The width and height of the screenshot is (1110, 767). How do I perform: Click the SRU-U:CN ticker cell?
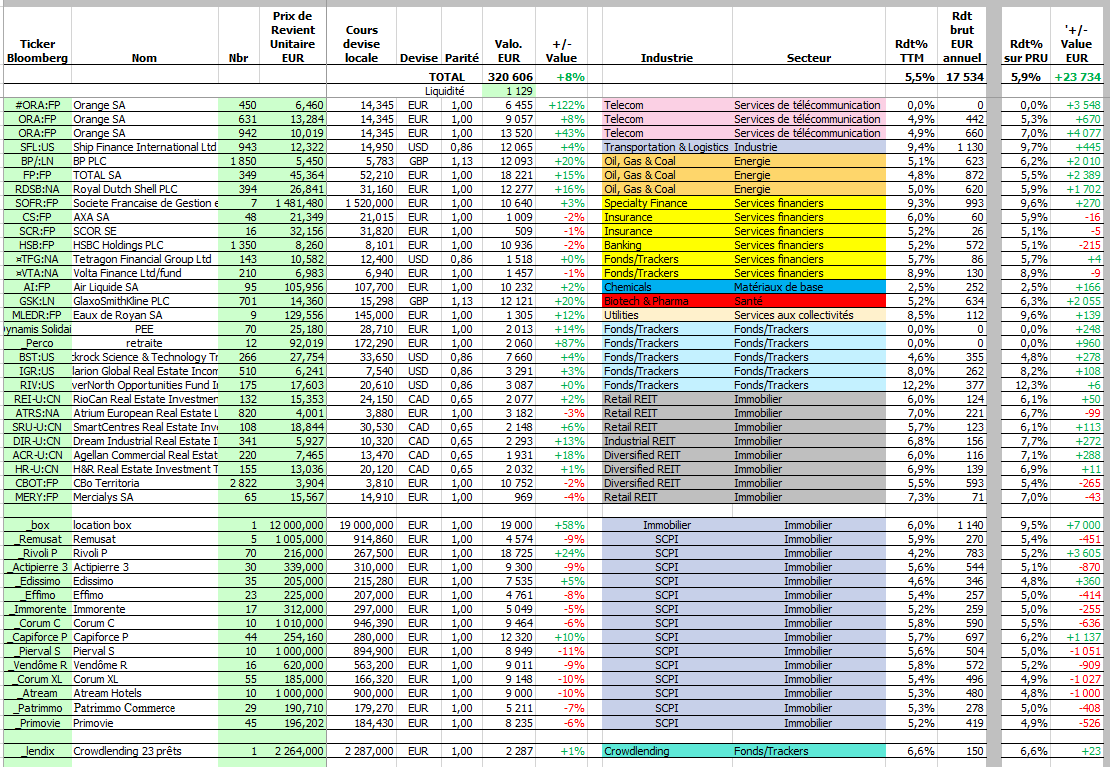click(38, 427)
